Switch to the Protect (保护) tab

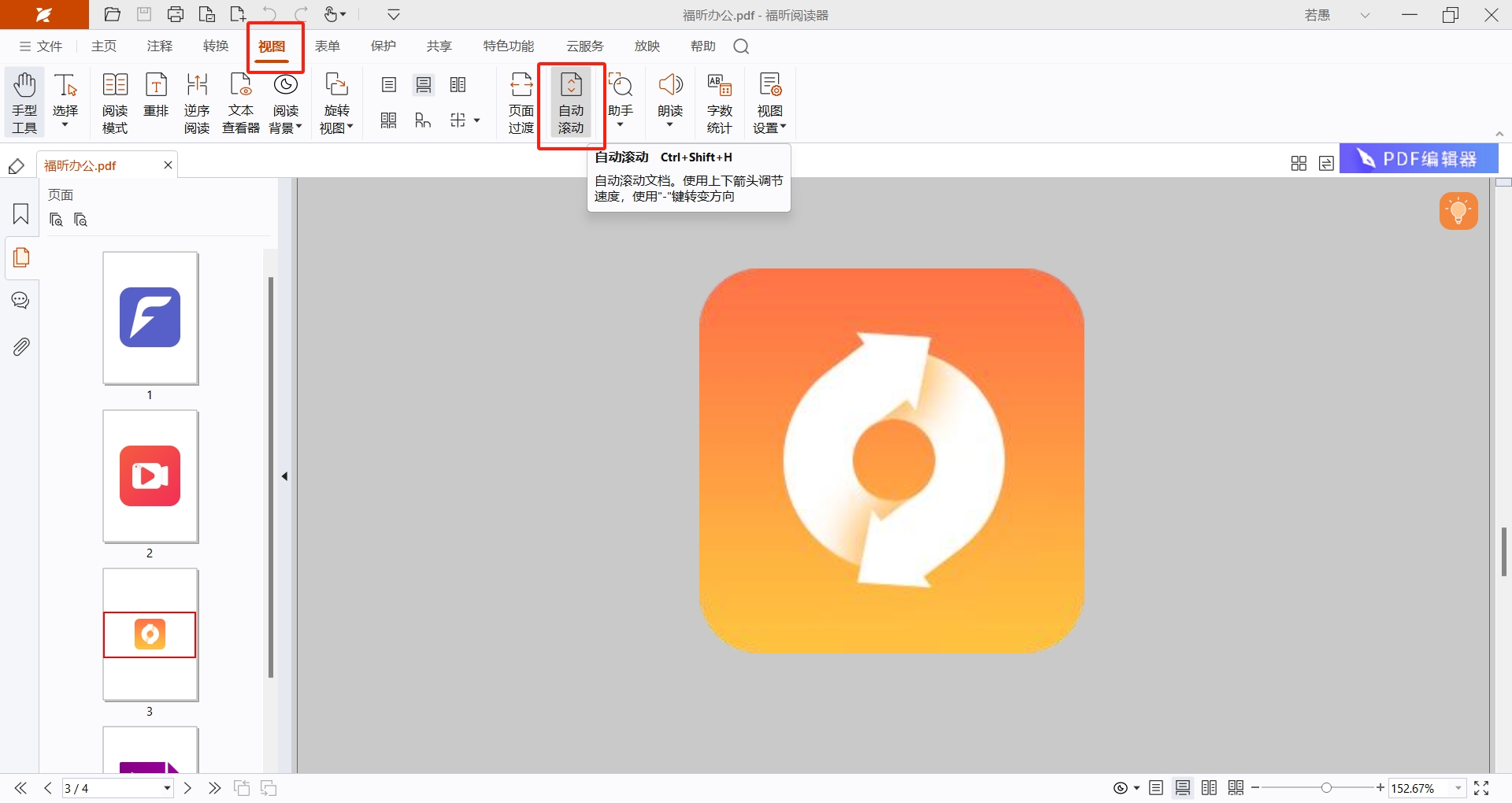384,46
